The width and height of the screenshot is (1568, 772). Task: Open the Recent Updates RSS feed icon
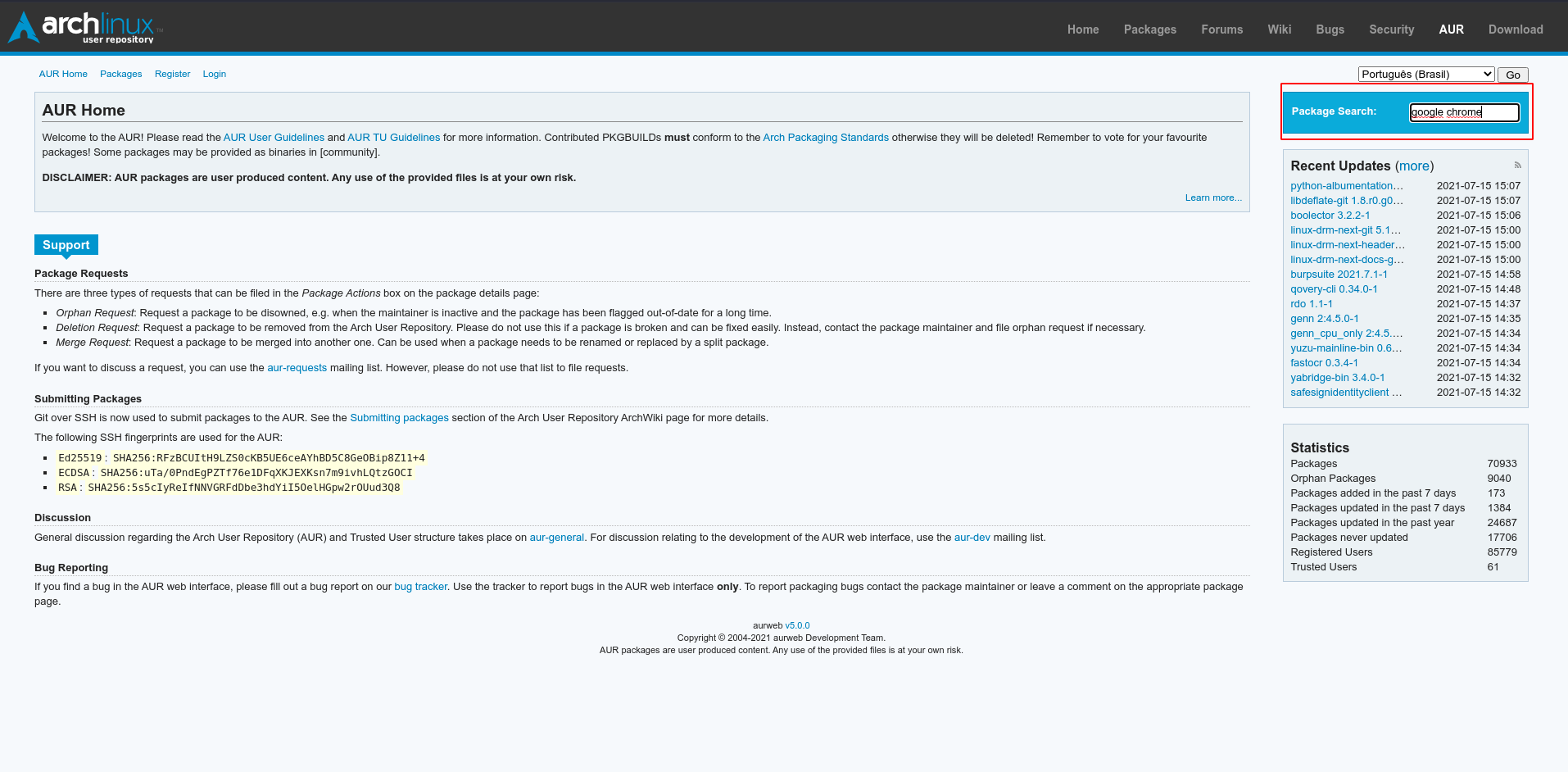click(x=1517, y=165)
